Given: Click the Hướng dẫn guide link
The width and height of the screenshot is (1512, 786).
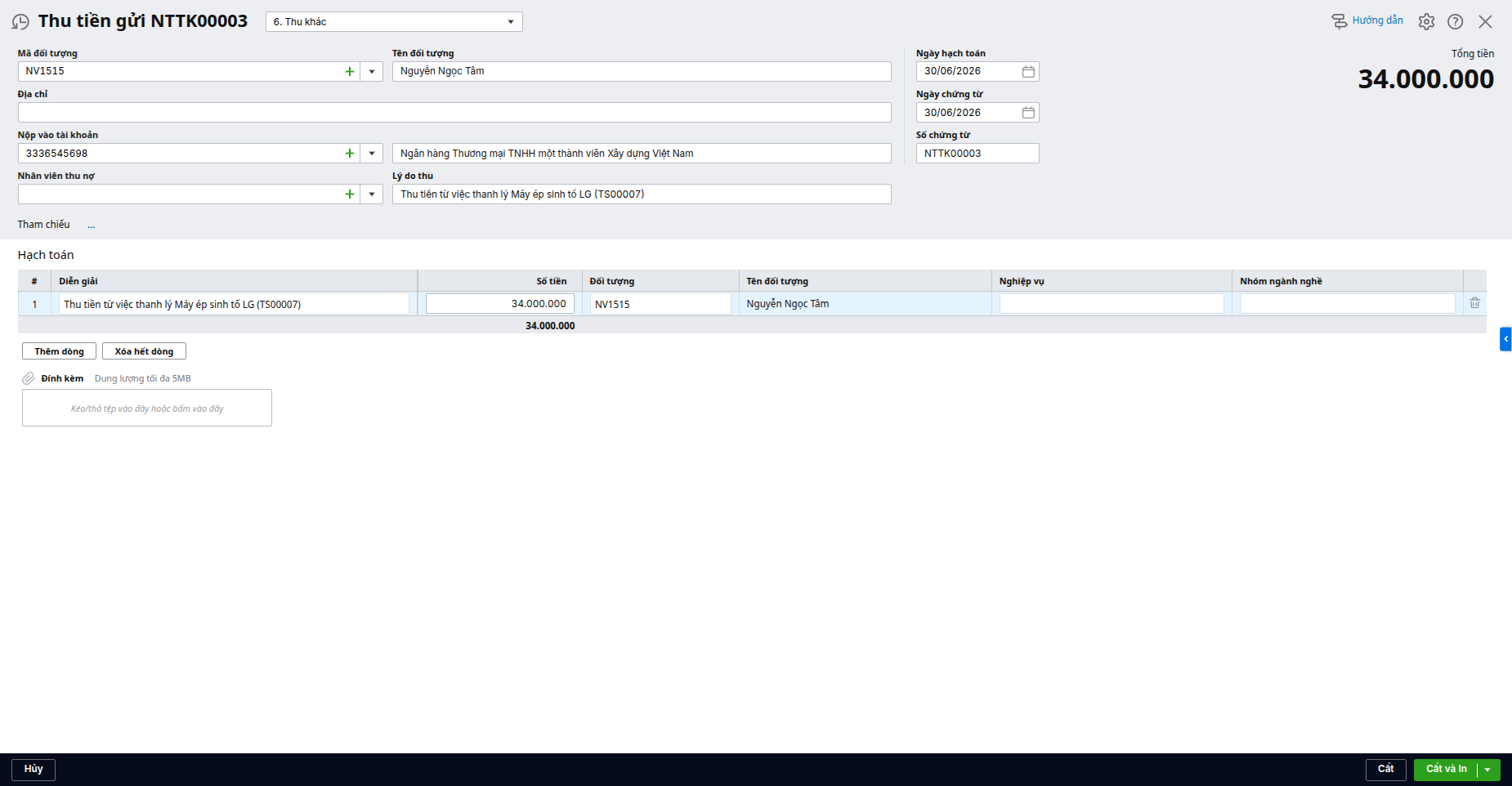Looking at the screenshot, I should 1367,20.
